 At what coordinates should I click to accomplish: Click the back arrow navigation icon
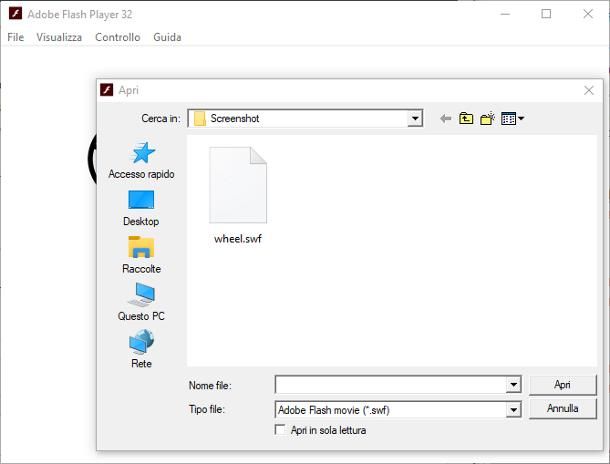(445, 118)
